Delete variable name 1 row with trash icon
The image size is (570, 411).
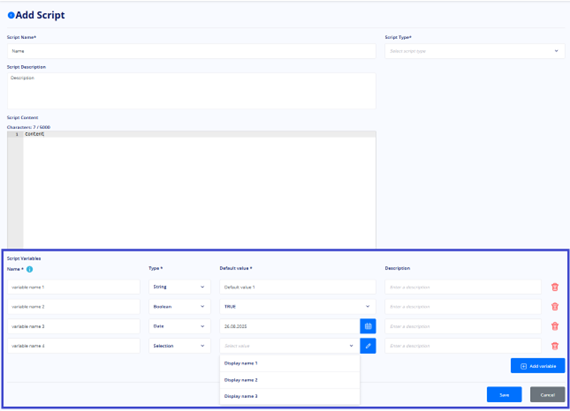tap(555, 287)
